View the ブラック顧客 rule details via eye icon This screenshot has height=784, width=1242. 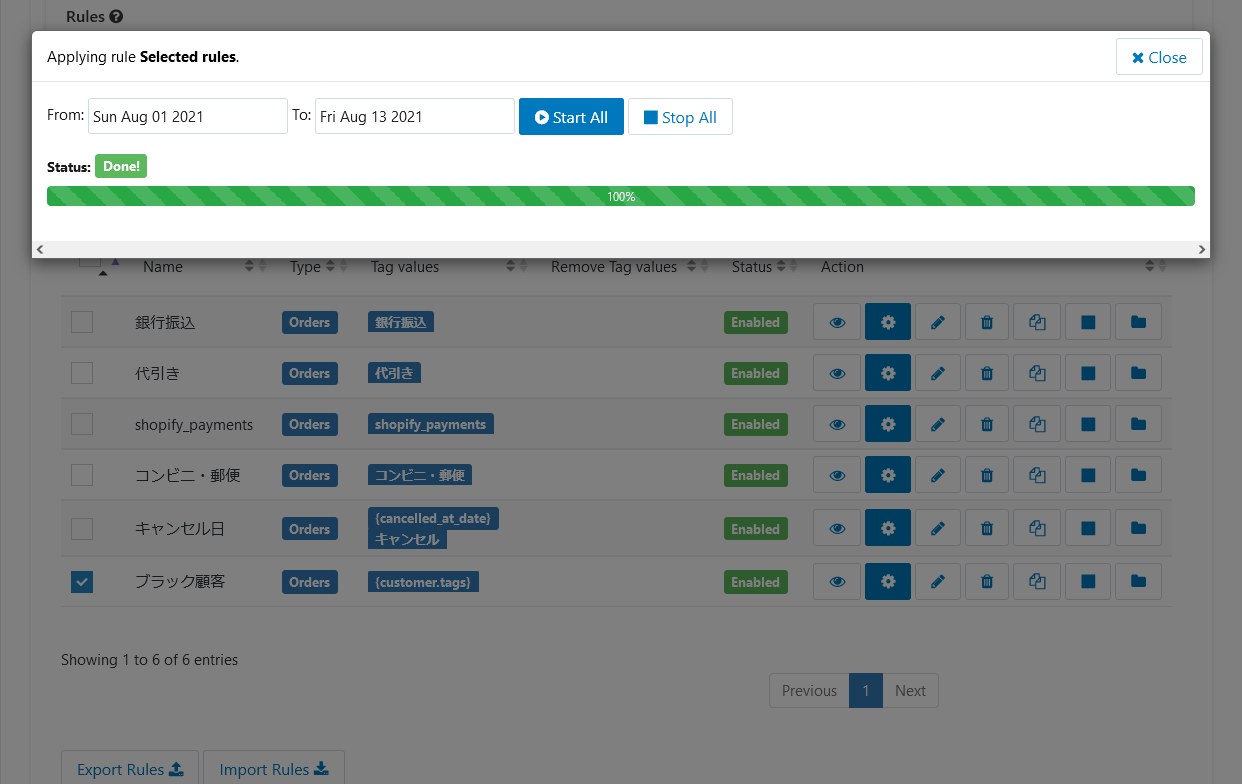tap(837, 581)
